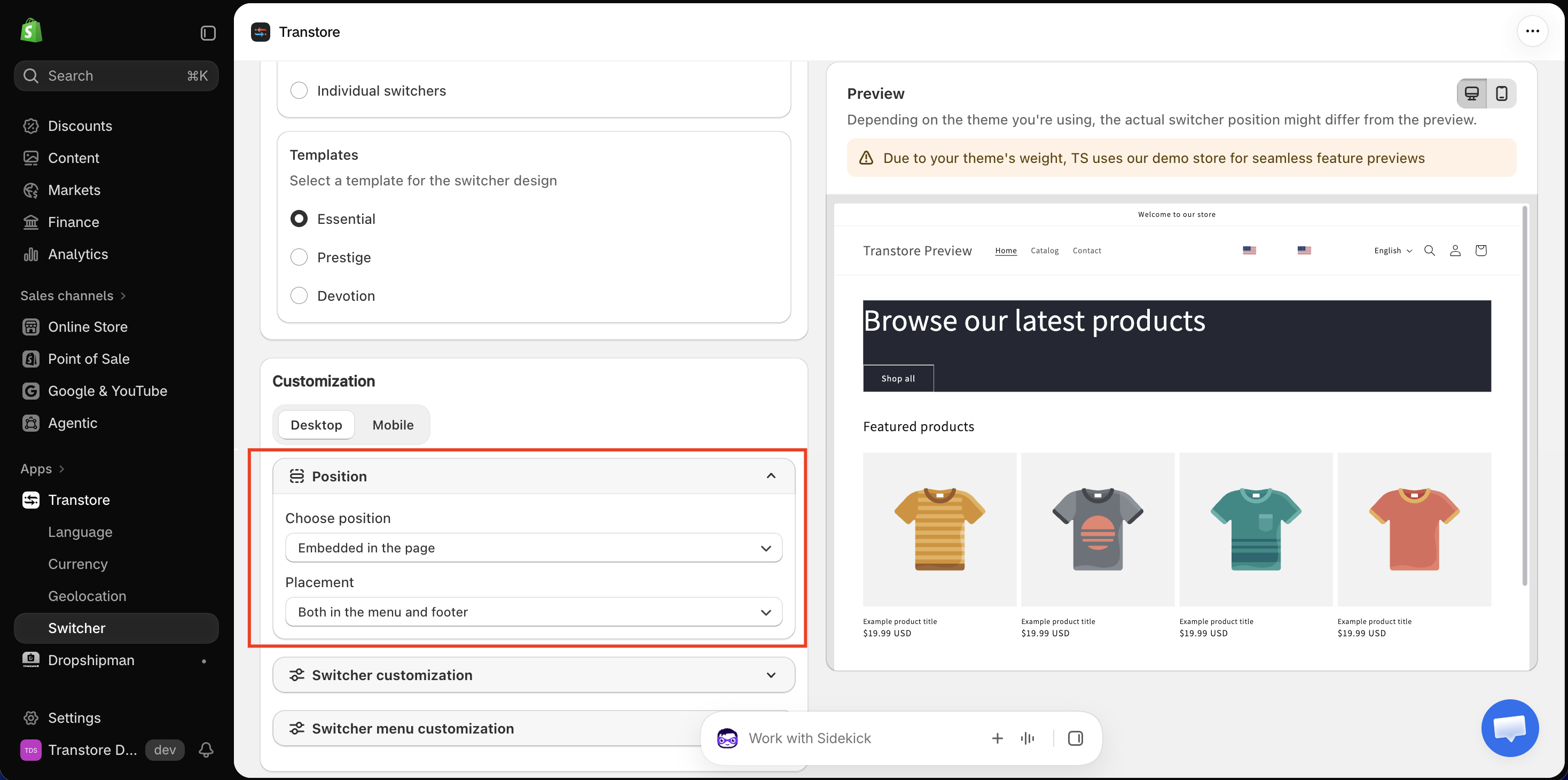The image size is (1568, 780).
Task: Open the chat support bubble
Action: (x=1510, y=728)
